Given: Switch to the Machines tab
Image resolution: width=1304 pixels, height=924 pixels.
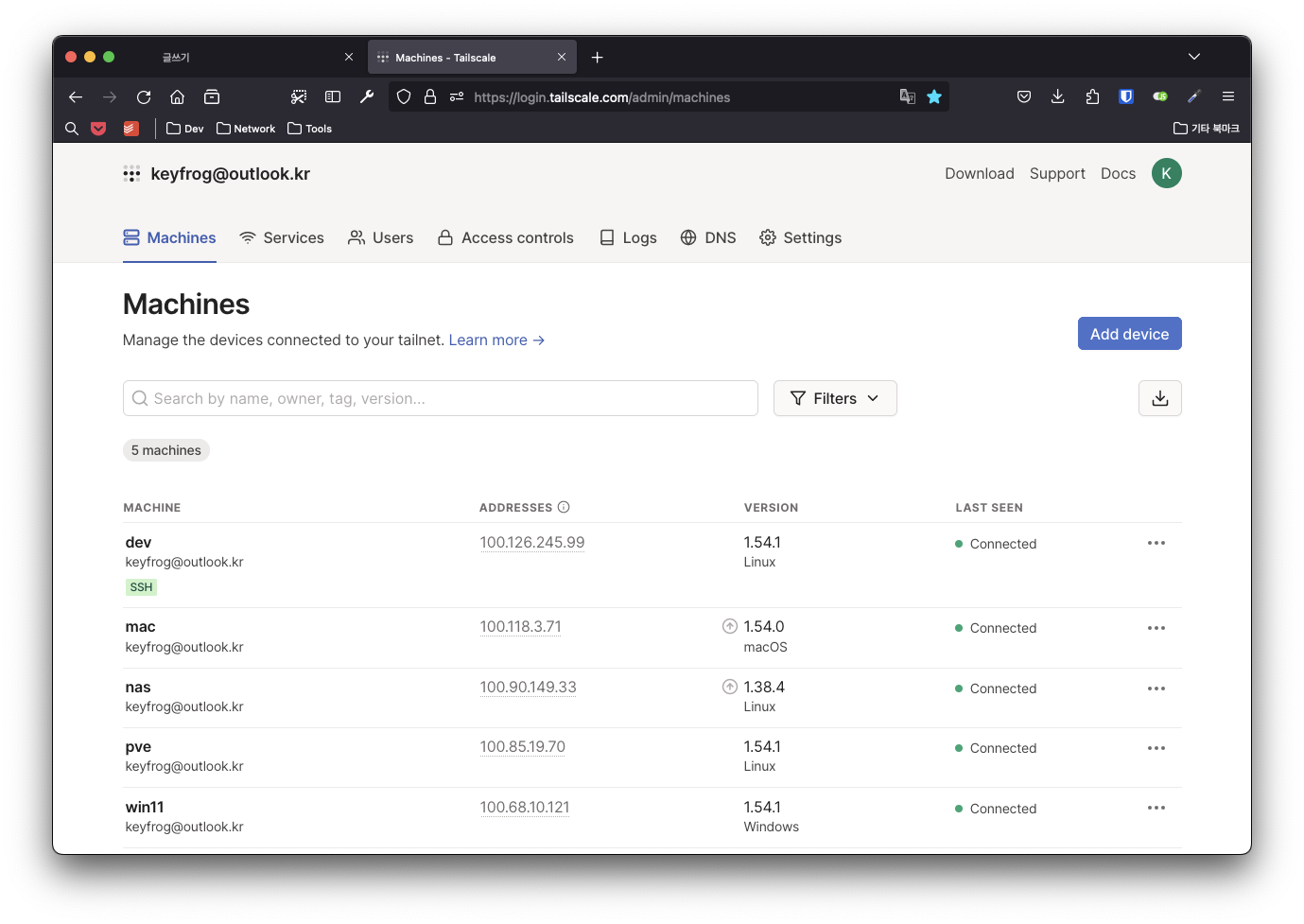Looking at the screenshot, I should pos(170,237).
